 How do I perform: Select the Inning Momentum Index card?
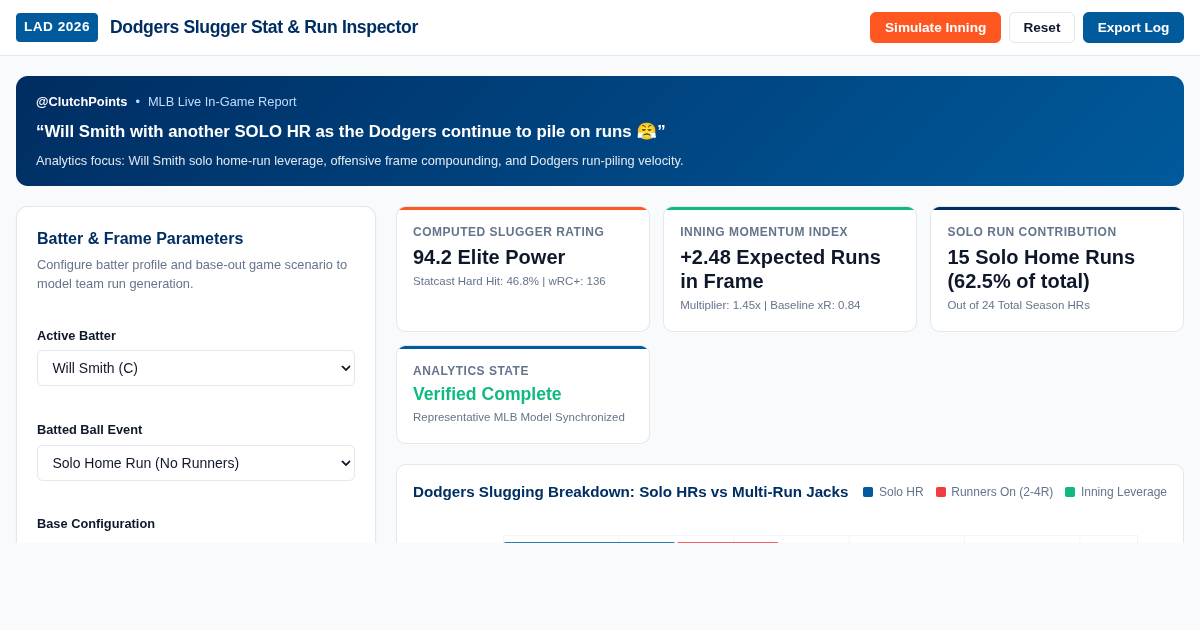pos(790,269)
